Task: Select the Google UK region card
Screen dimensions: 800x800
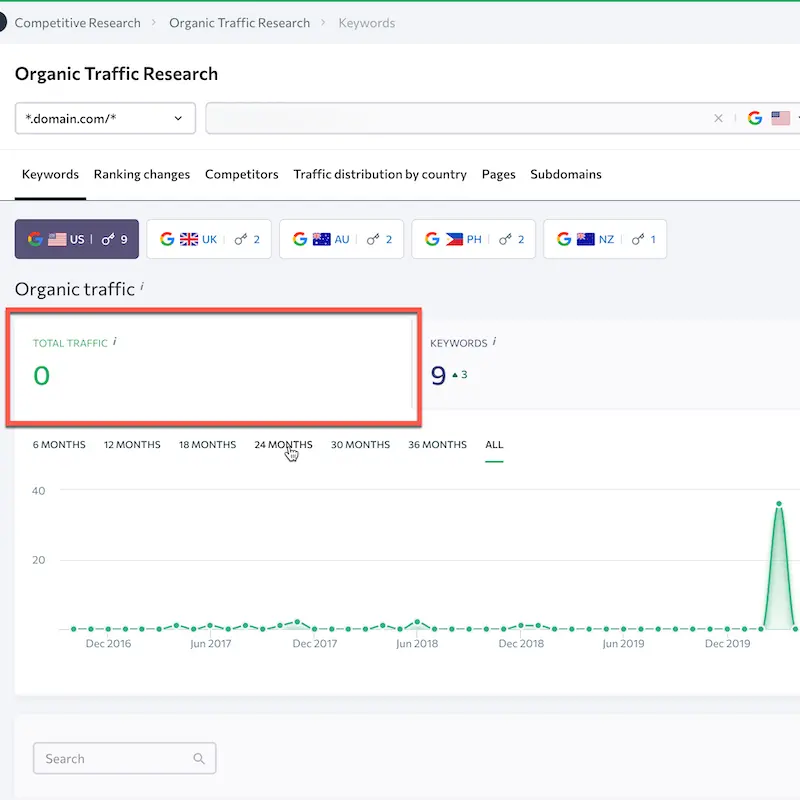Action: [209, 239]
